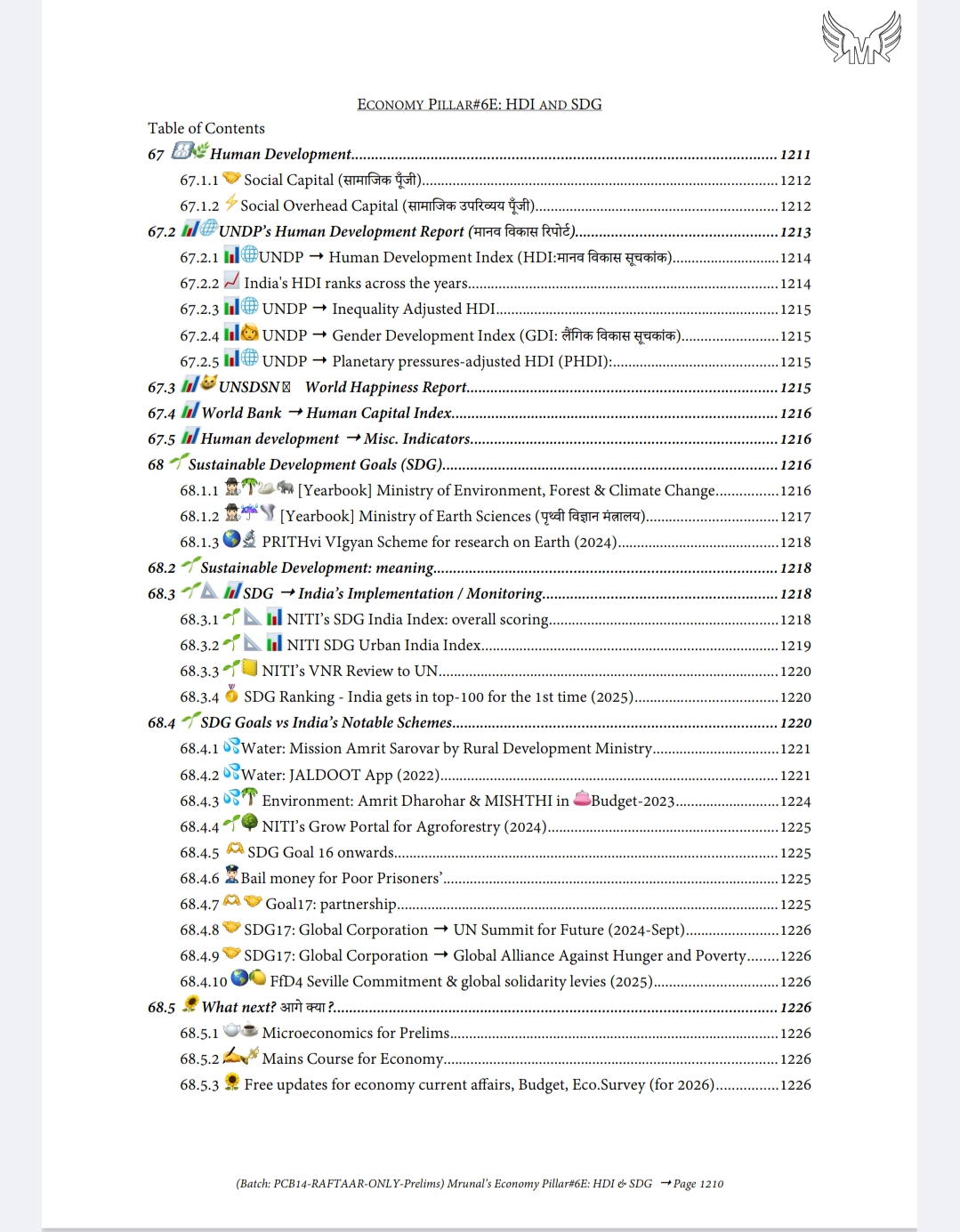Click the medal icon beside SDG Ranking entry
The image size is (960, 1232).
(233, 697)
